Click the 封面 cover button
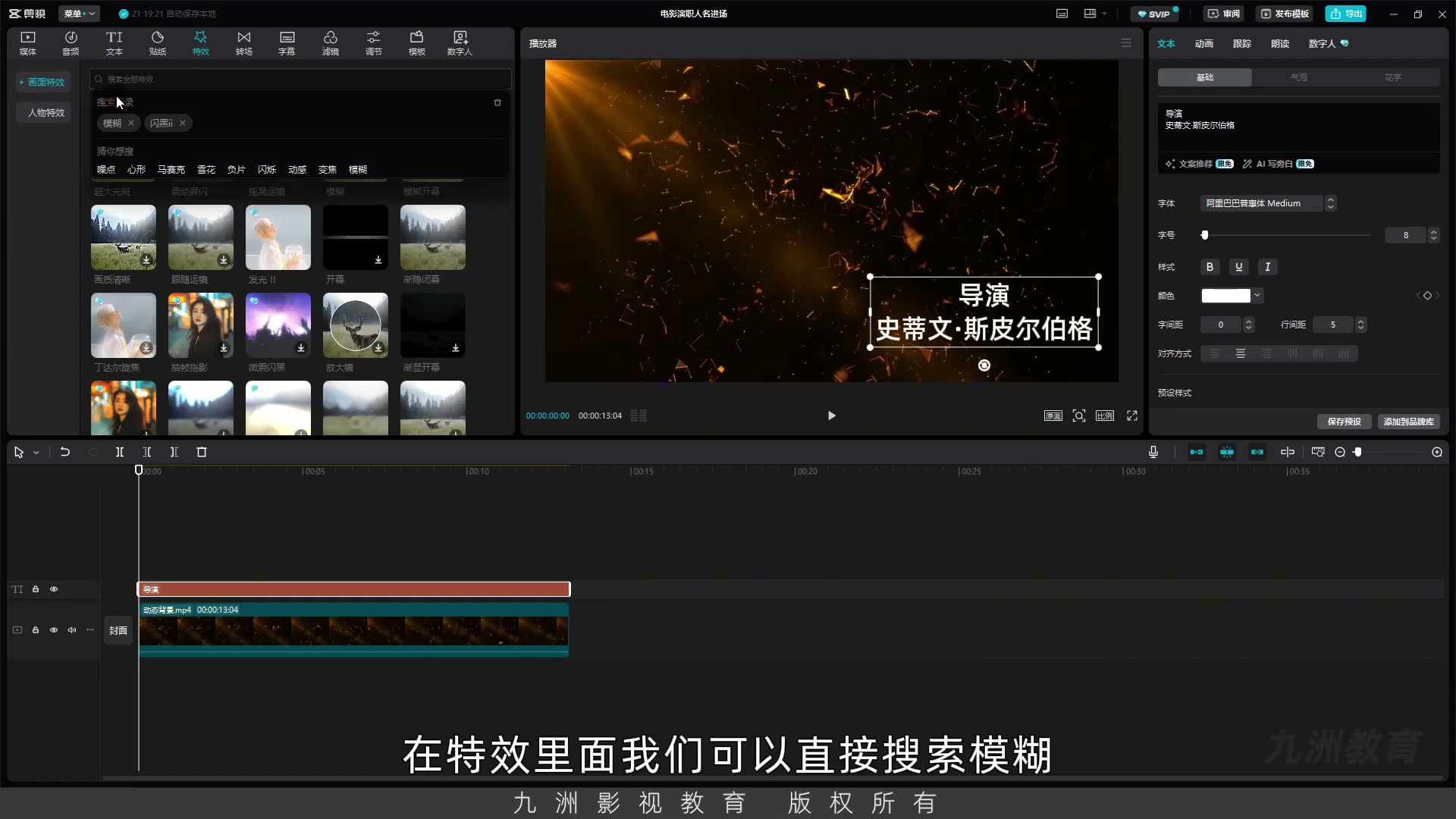The height and width of the screenshot is (819, 1456). 118,630
